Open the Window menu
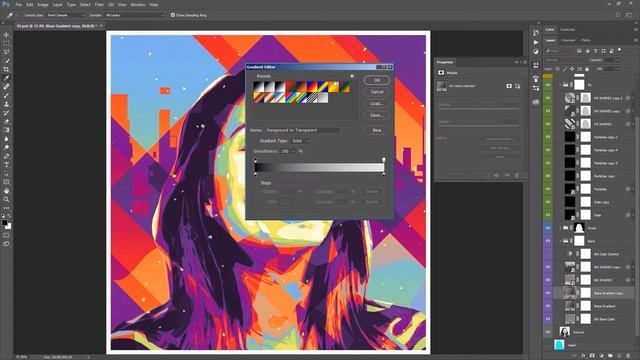The width and height of the screenshot is (640, 360). [138, 4]
